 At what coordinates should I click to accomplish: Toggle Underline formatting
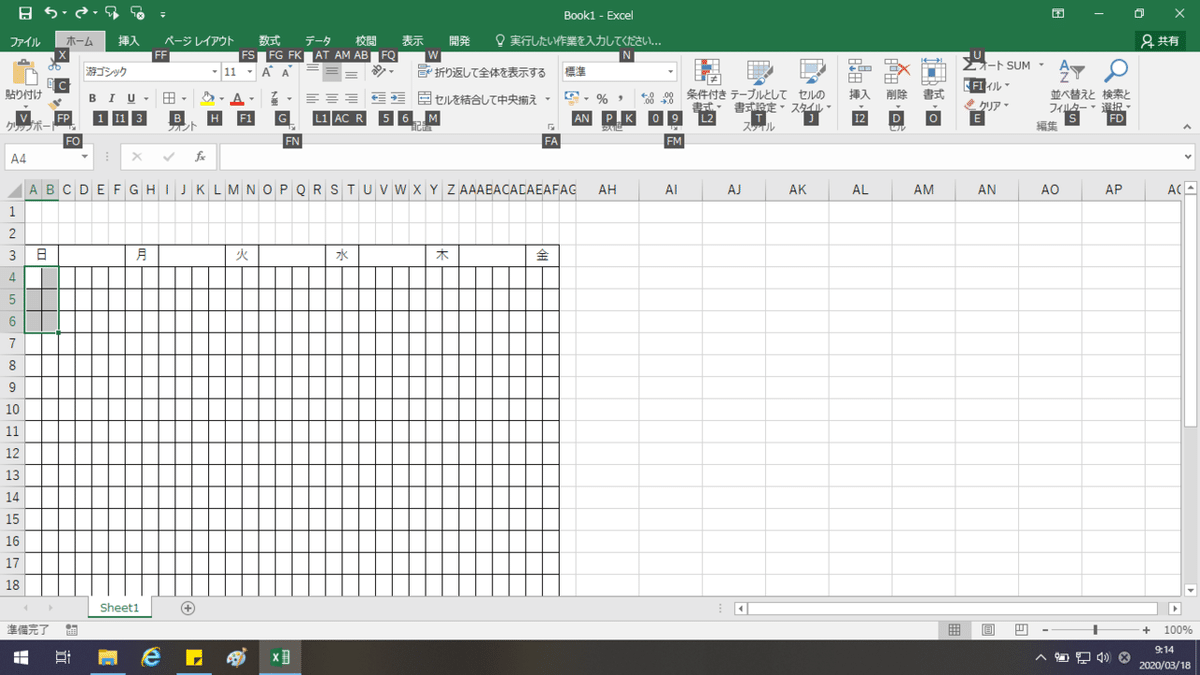pyautogui.click(x=131, y=99)
